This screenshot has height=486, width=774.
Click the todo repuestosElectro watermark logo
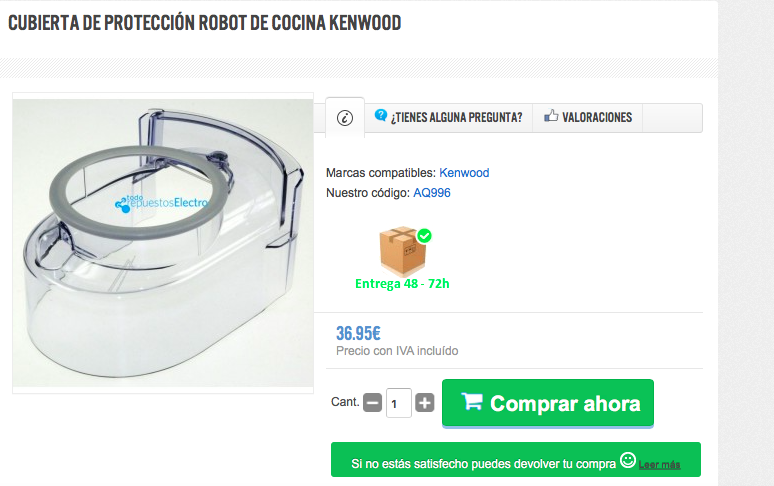pyautogui.click(x=162, y=203)
